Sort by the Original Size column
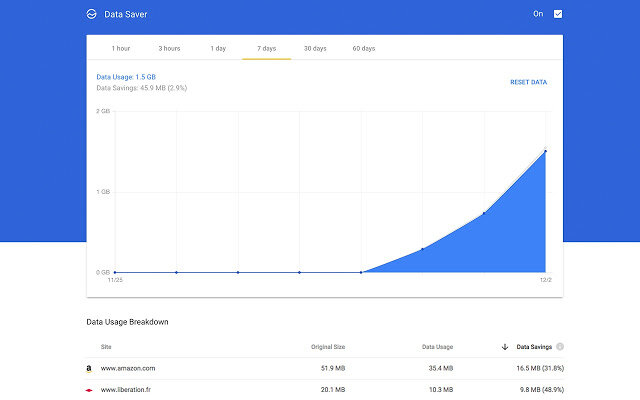 point(326,347)
